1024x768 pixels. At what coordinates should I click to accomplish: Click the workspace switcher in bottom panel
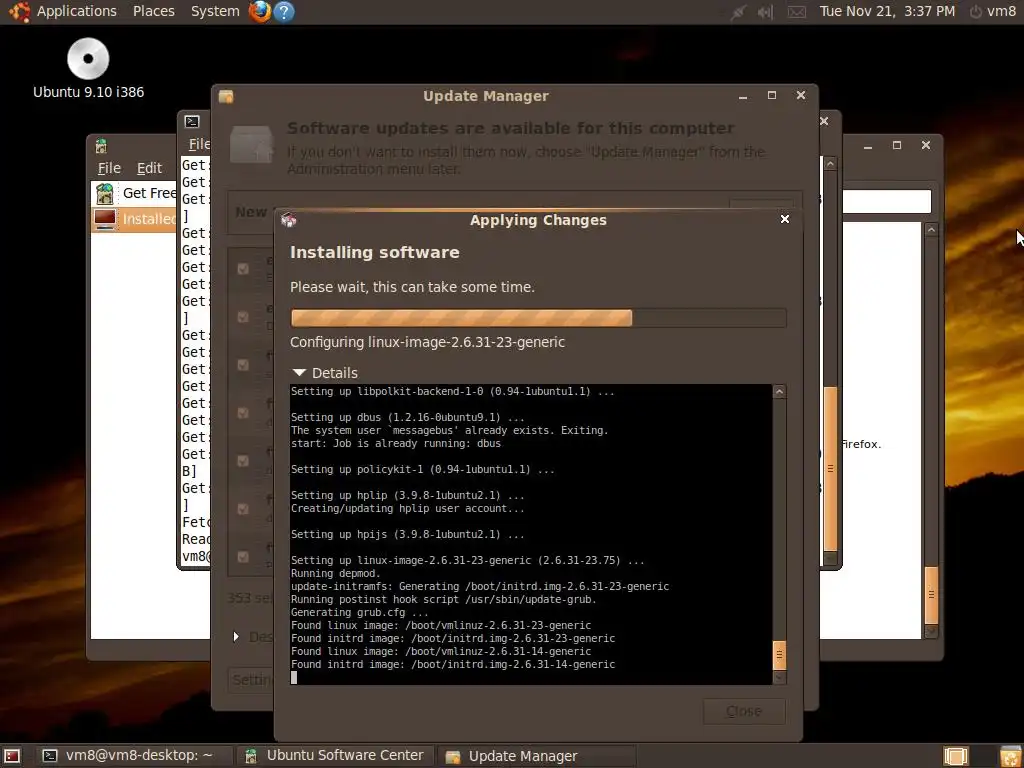point(955,756)
